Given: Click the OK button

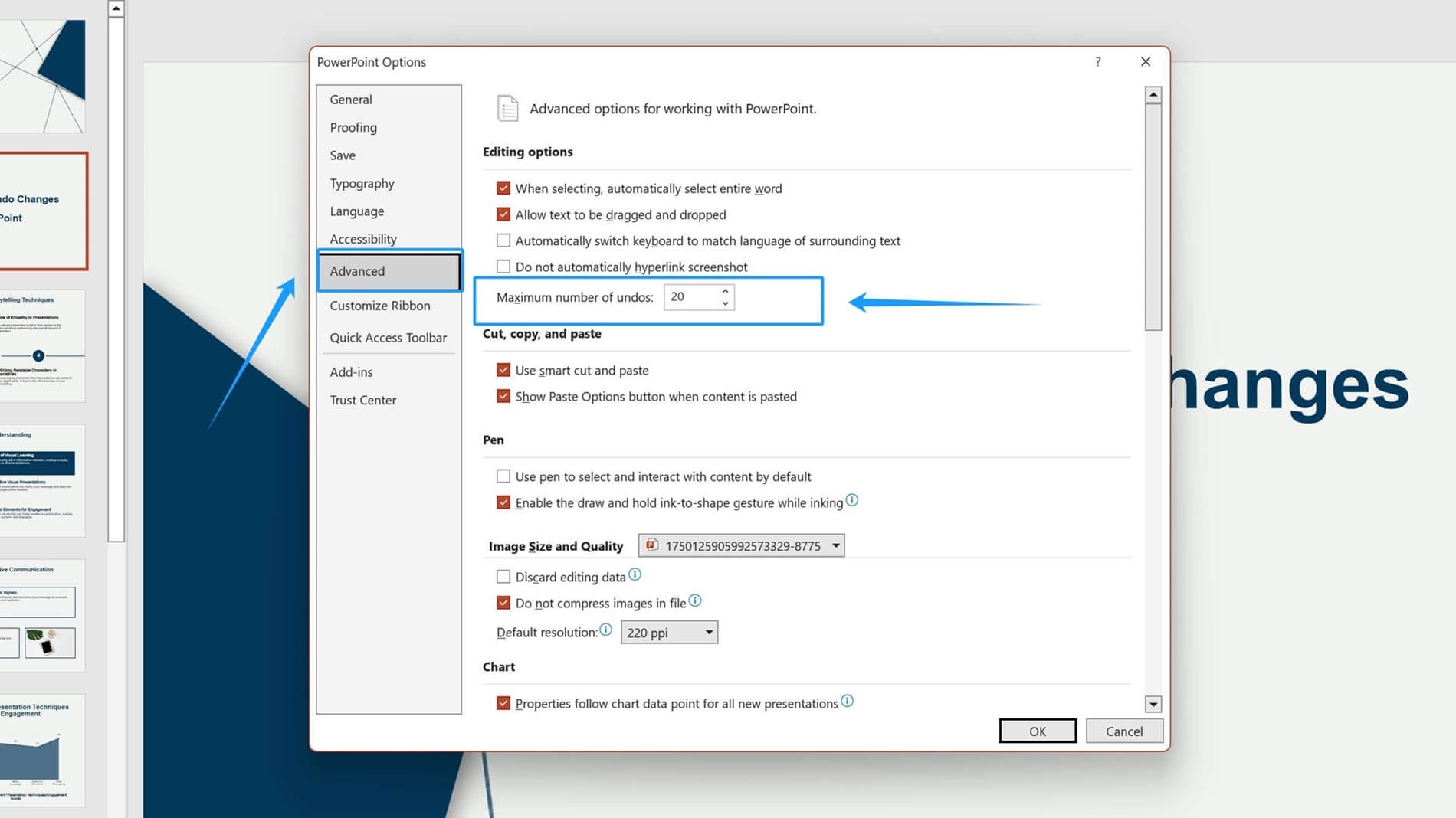Looking at the screenshot, I should [x=1037, y=730].
